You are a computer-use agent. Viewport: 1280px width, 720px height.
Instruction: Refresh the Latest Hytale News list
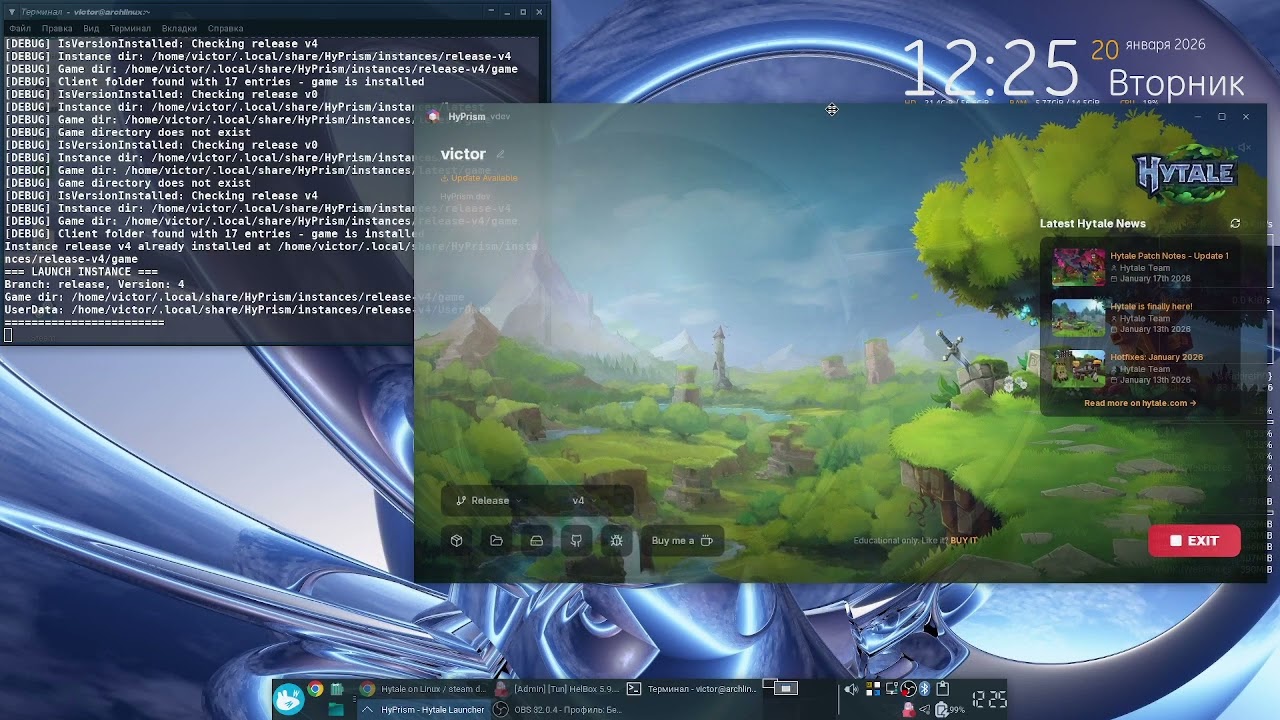click(1235, 224)
